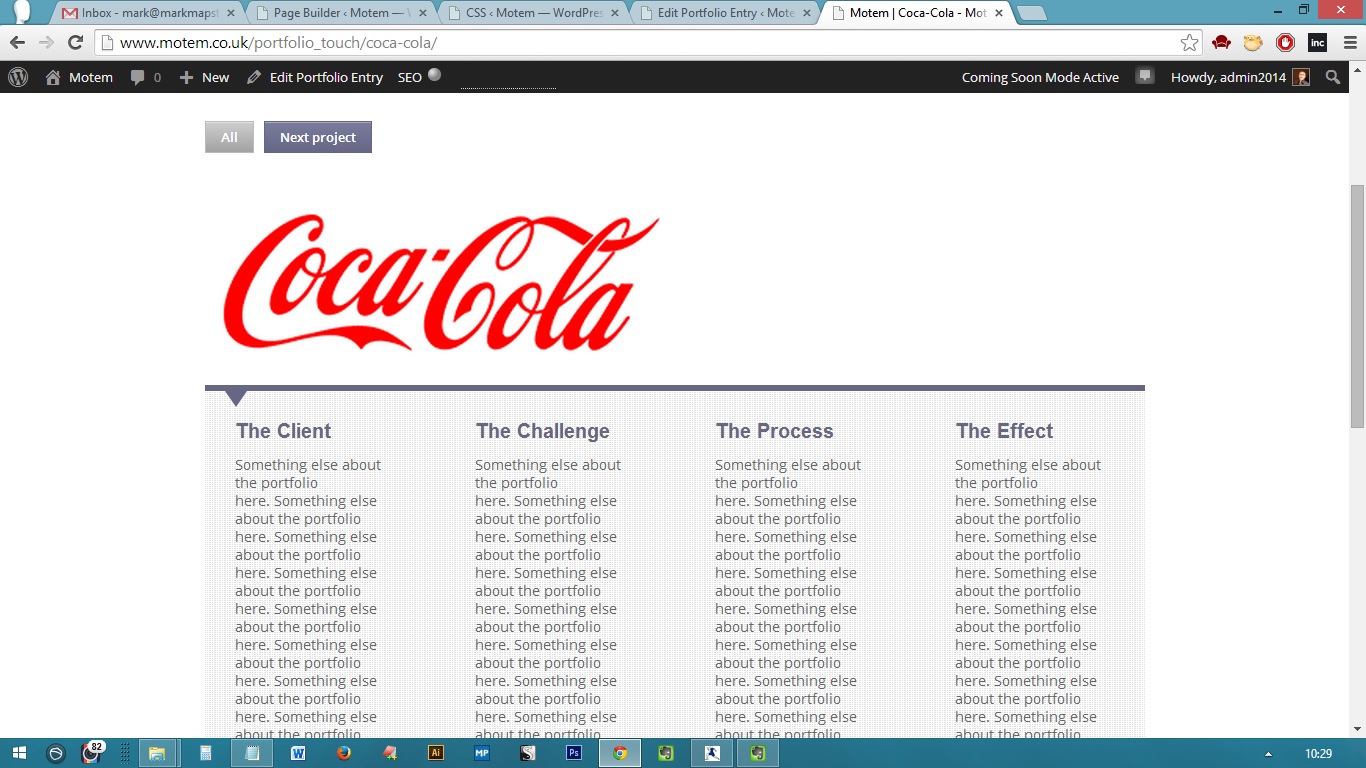The height and width of the screenshot is (768, 1366).
Task: Click Edit Portfolio Entry link
Action: [x=315, y=77]
